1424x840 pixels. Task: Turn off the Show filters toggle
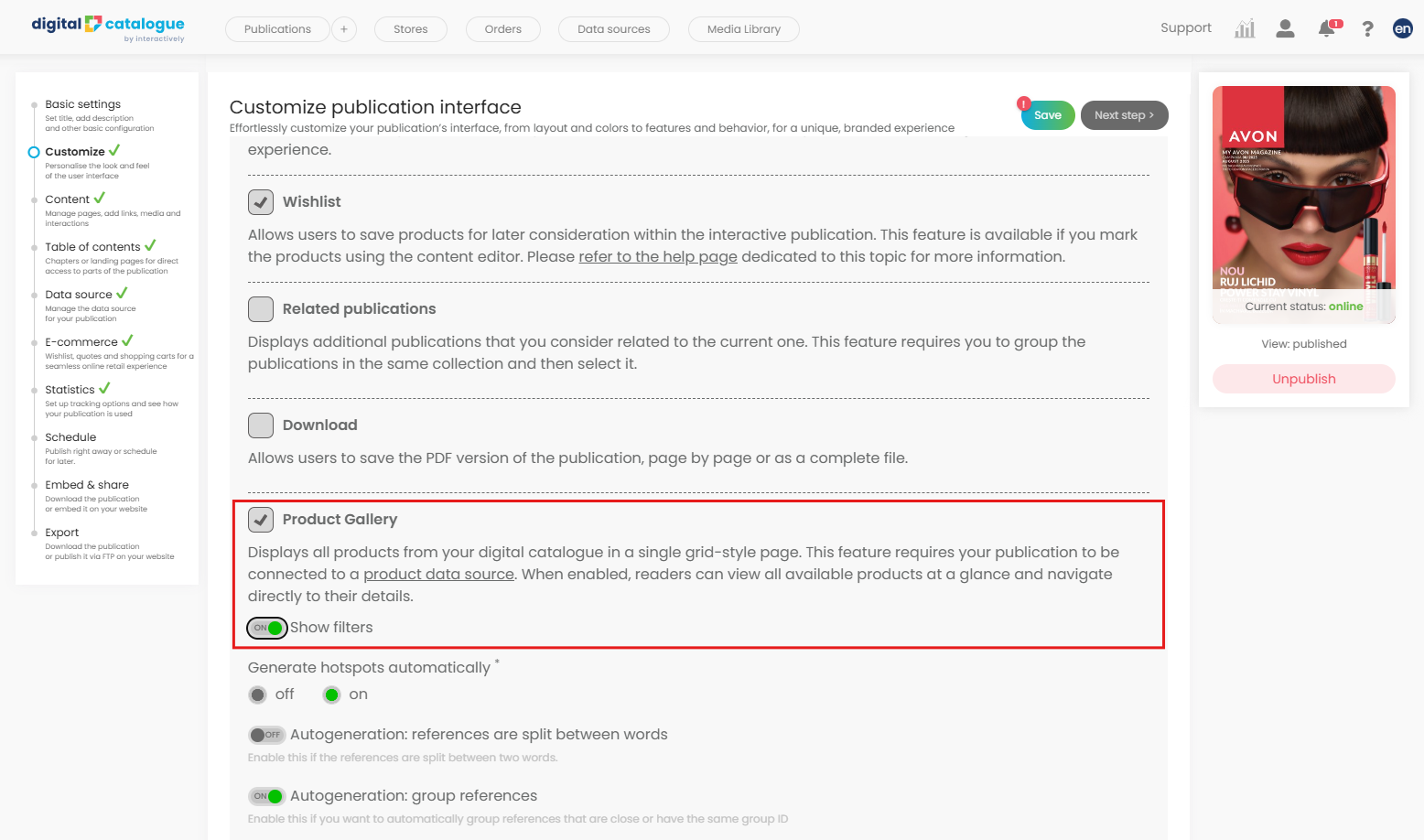(x=267, y=628)
